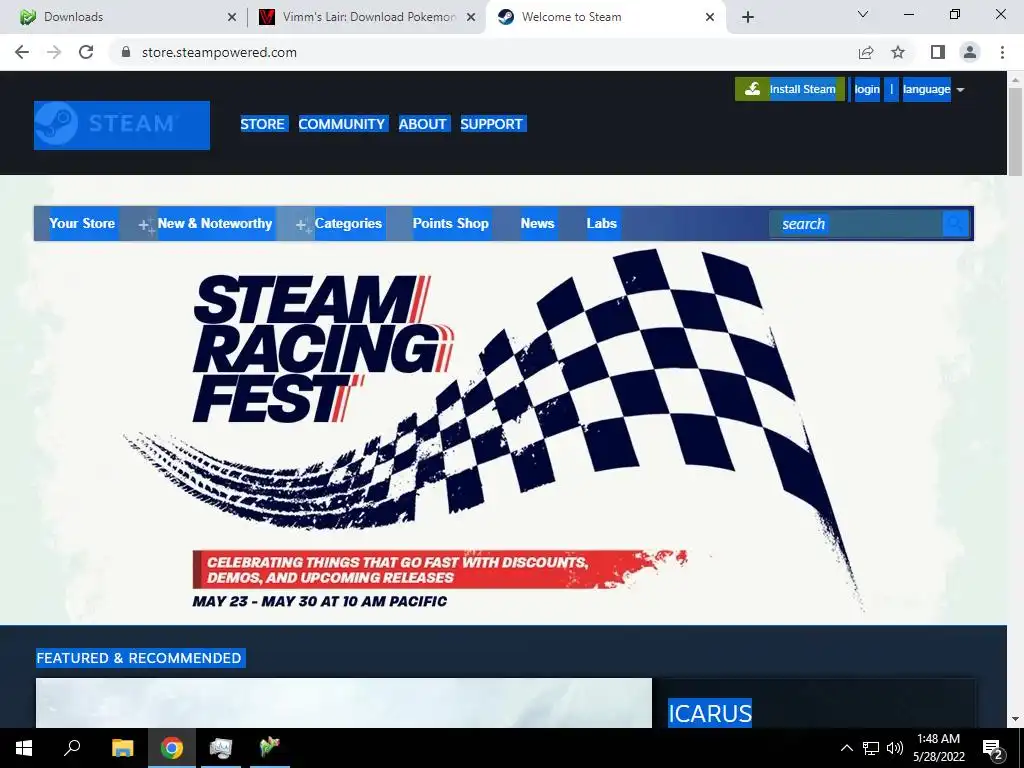The image size is (1024, 768).
Task: Open the Chrome profile avatar
Action: click(970, 52)
